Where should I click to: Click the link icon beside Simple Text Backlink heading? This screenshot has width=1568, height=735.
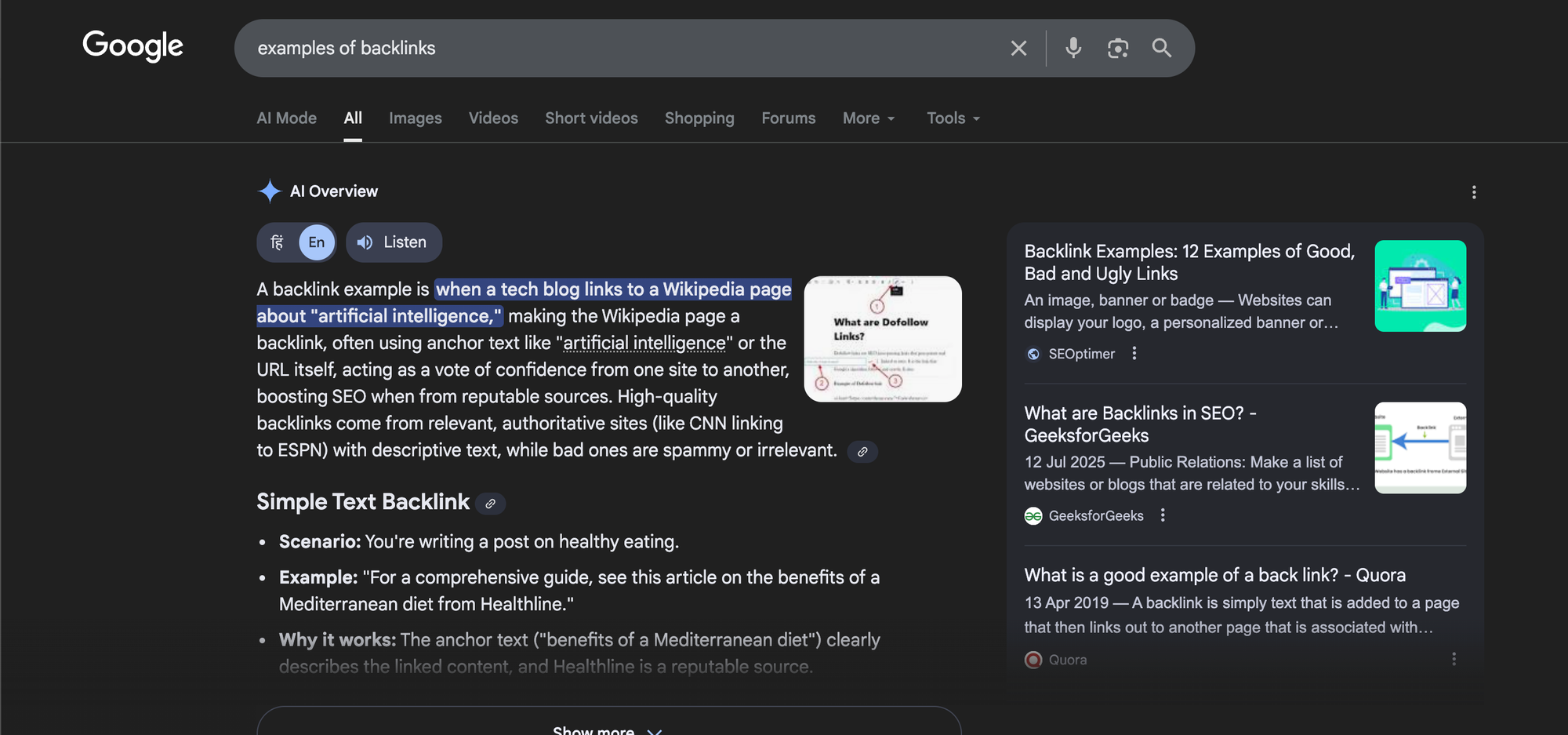(491, 503)
